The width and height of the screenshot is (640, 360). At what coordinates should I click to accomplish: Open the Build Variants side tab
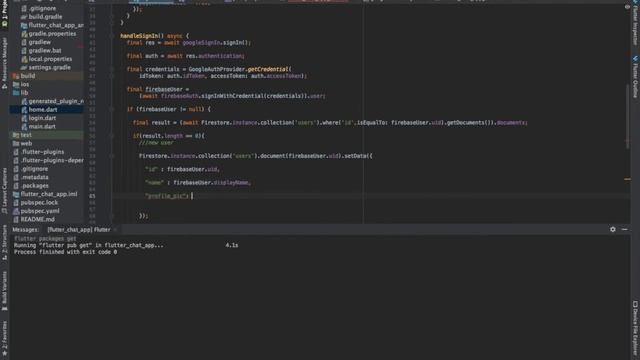coord(4,291)
